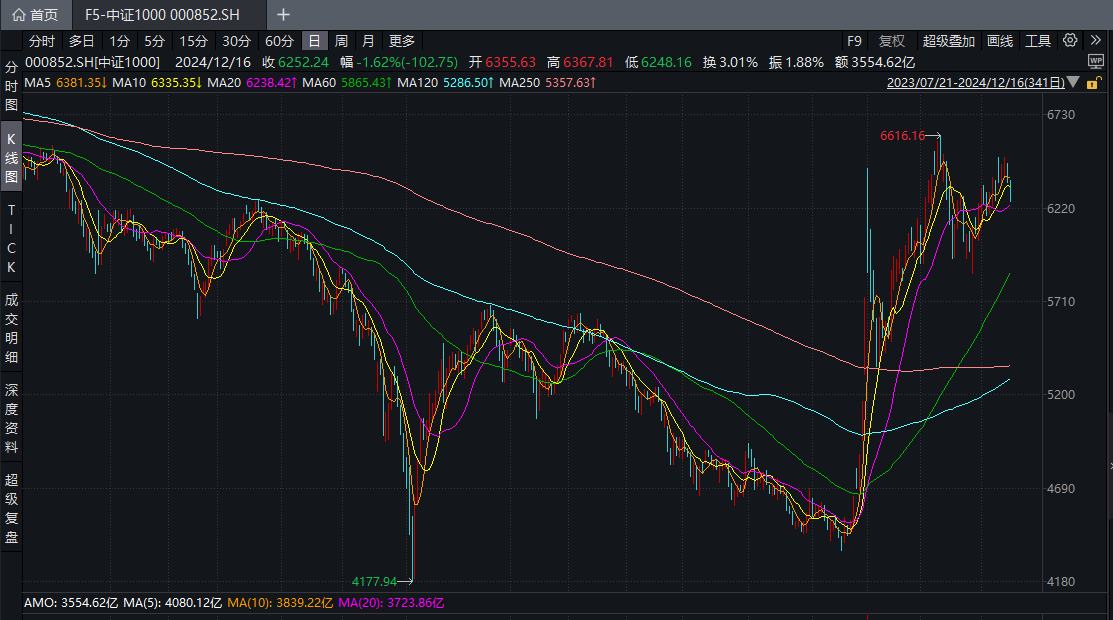Open the 更多 periods dropdown
The height and width of the screenshot is (620, 1113).
pos(401,41)
